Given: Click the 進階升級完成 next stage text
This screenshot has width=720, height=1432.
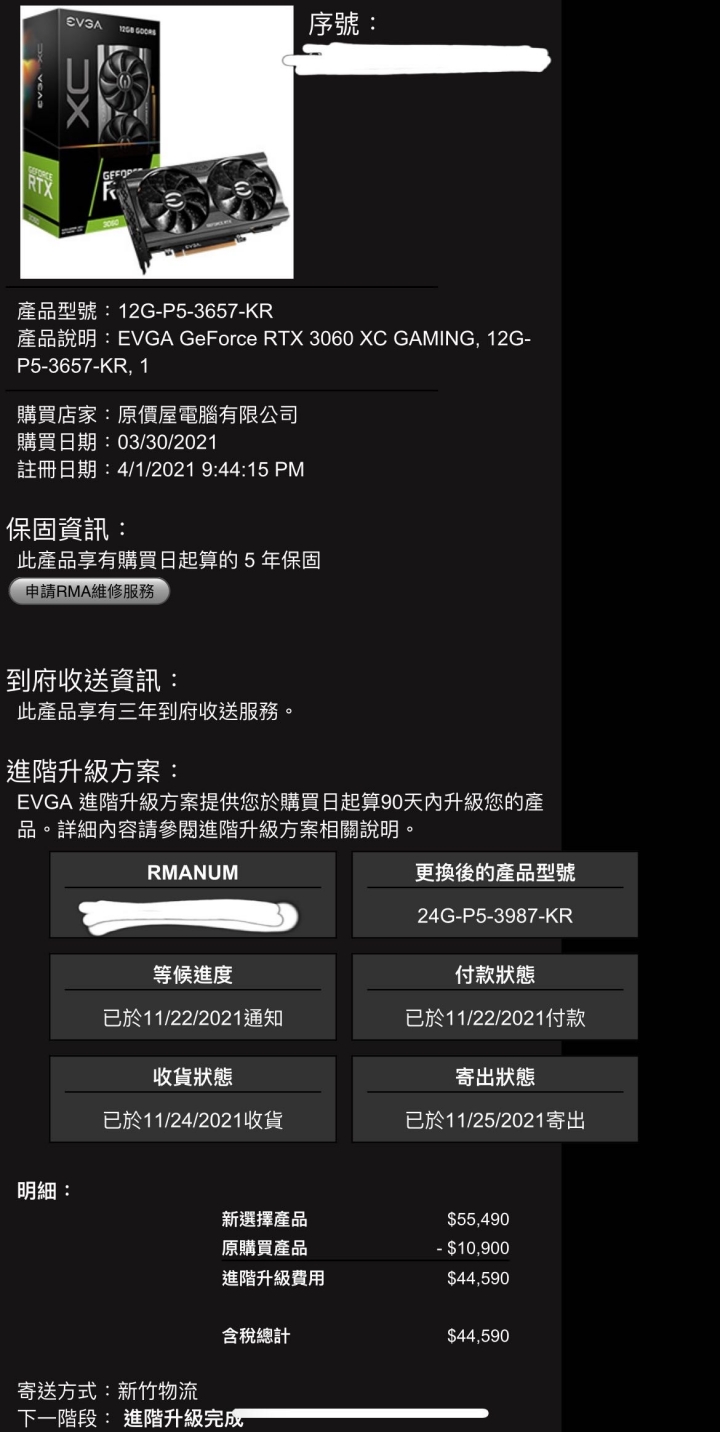Looking at the screenshot, I should click(x=183, y=1419).
